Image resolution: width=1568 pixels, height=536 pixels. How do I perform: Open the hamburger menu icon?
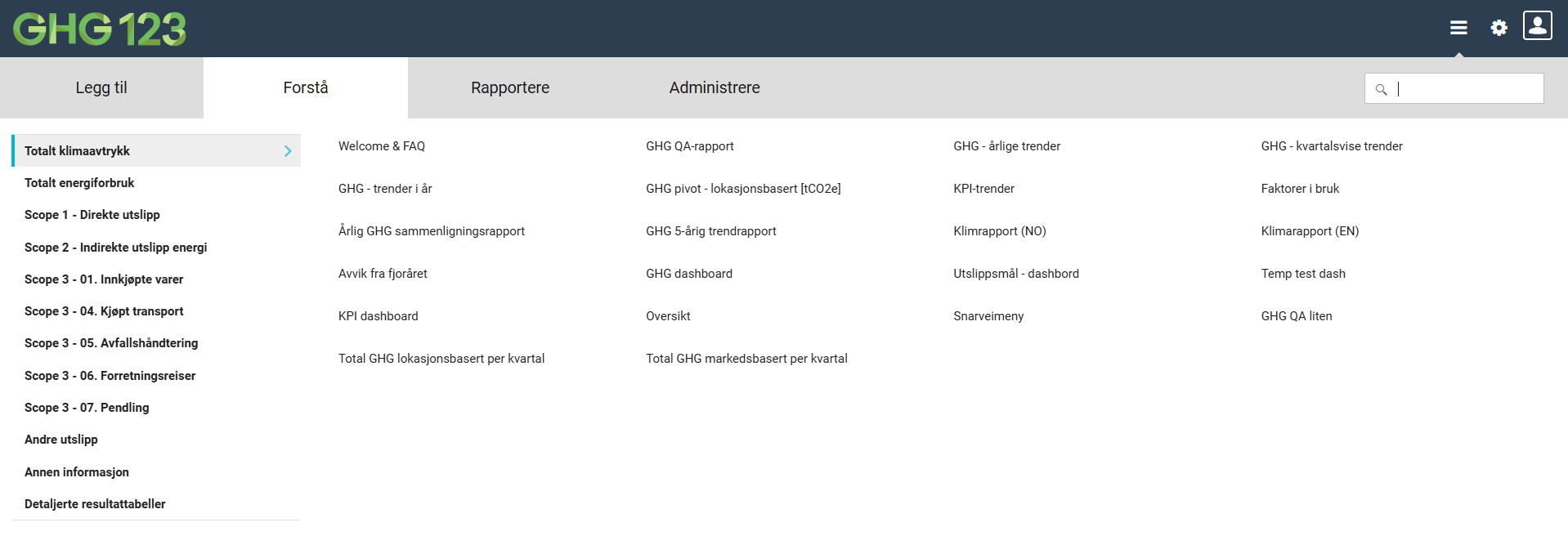1458,28
